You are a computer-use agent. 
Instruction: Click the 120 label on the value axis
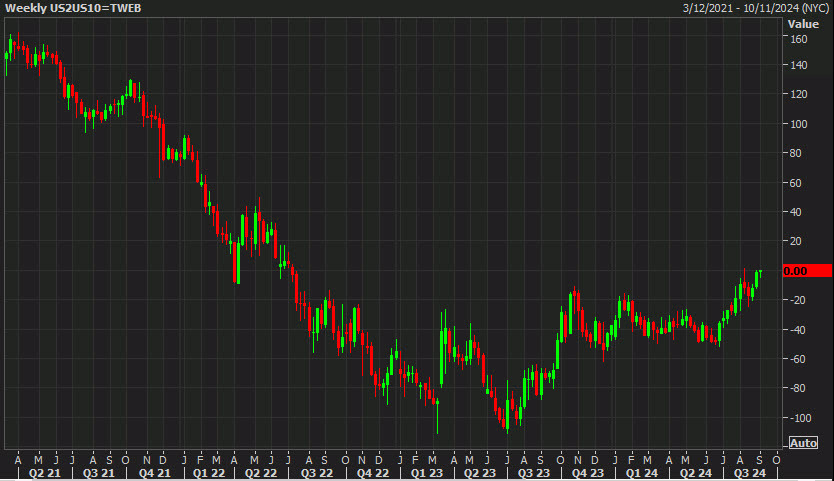(799, 94)
